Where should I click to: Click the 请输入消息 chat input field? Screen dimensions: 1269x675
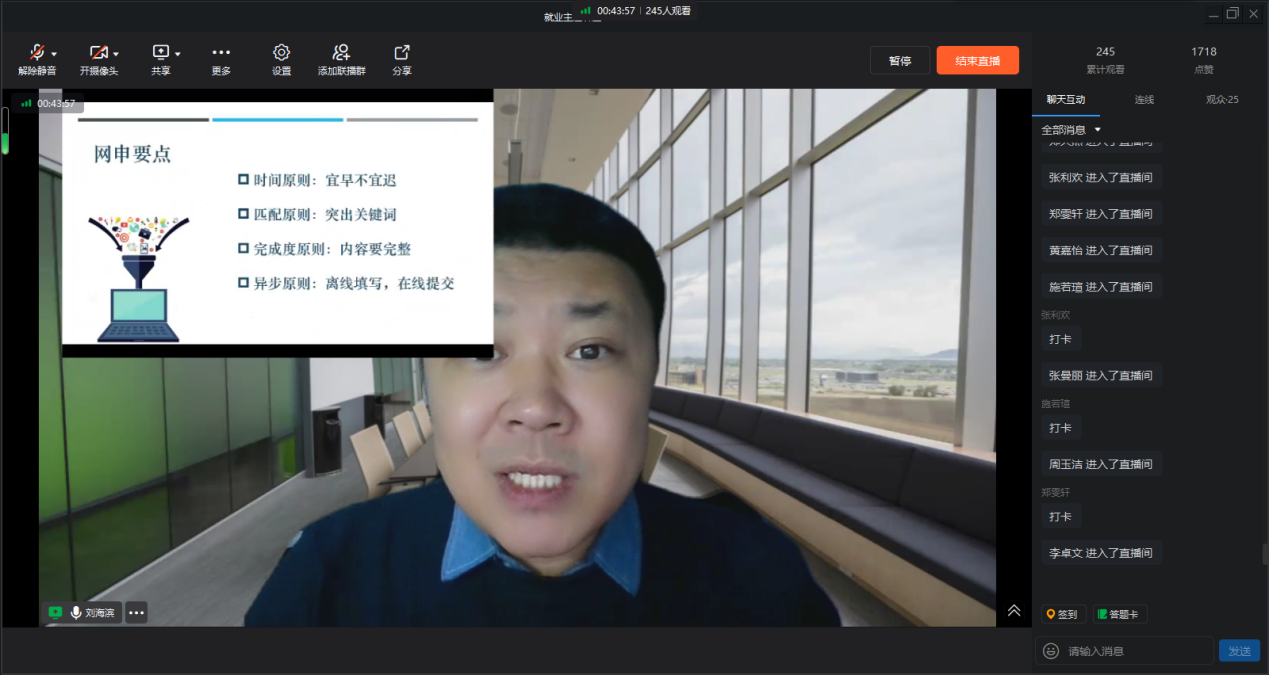click(1135, 651)
